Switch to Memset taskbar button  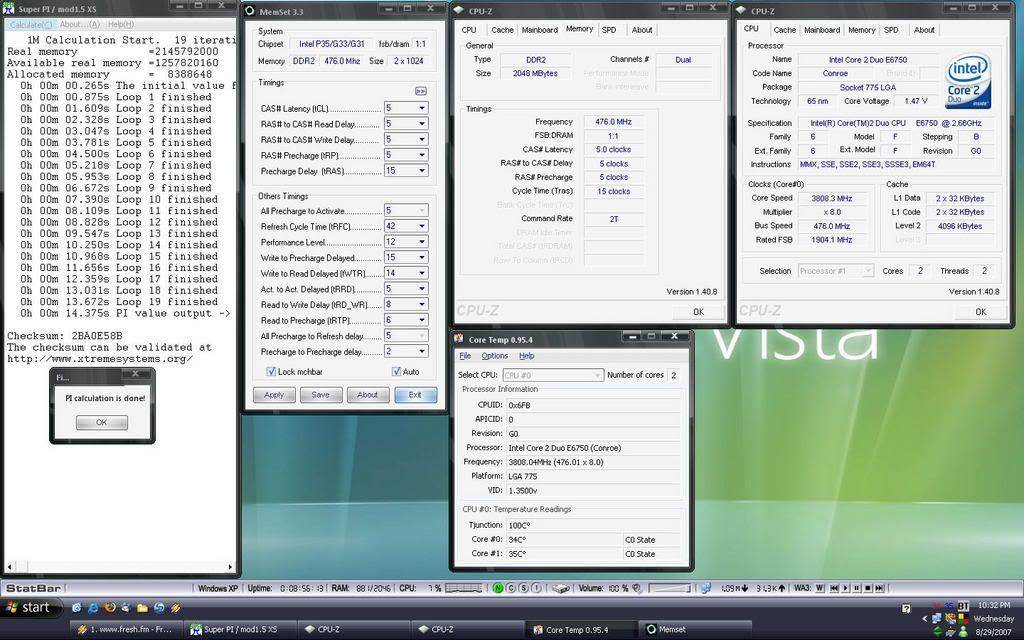(695, 630)
